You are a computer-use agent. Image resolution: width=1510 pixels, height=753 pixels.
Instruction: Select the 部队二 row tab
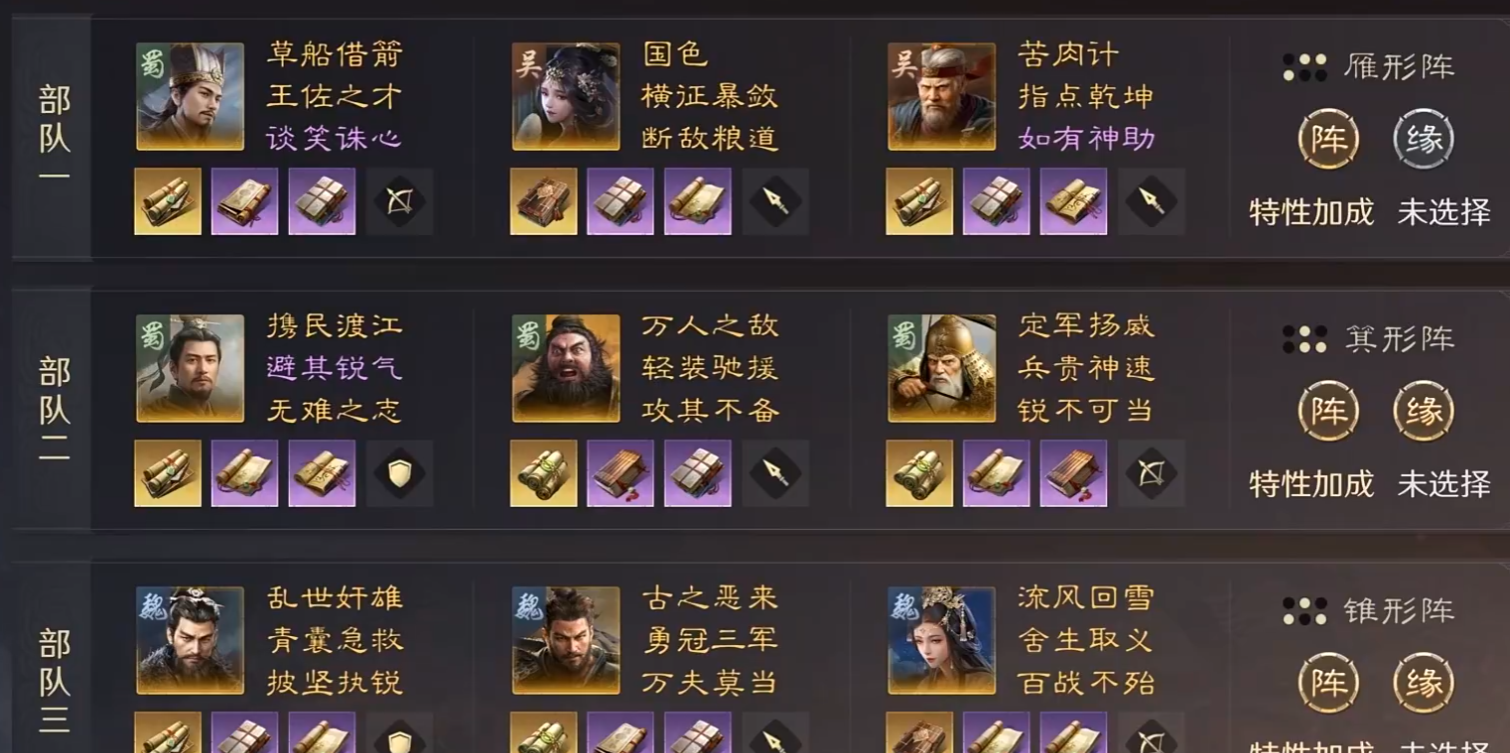(54, 410)
